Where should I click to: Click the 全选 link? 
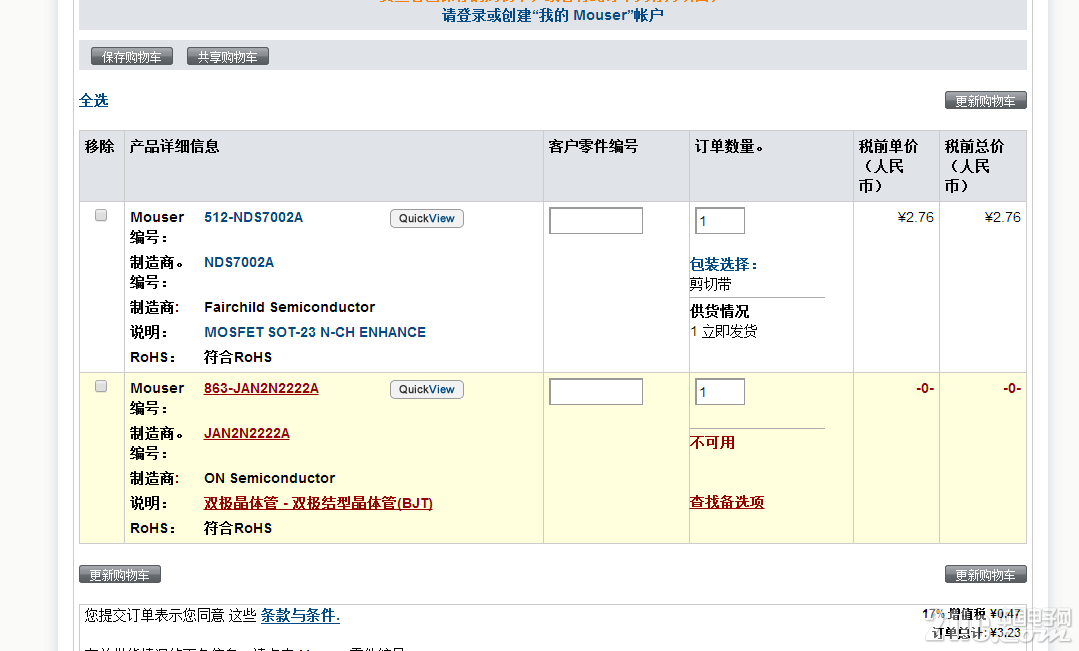94,100
